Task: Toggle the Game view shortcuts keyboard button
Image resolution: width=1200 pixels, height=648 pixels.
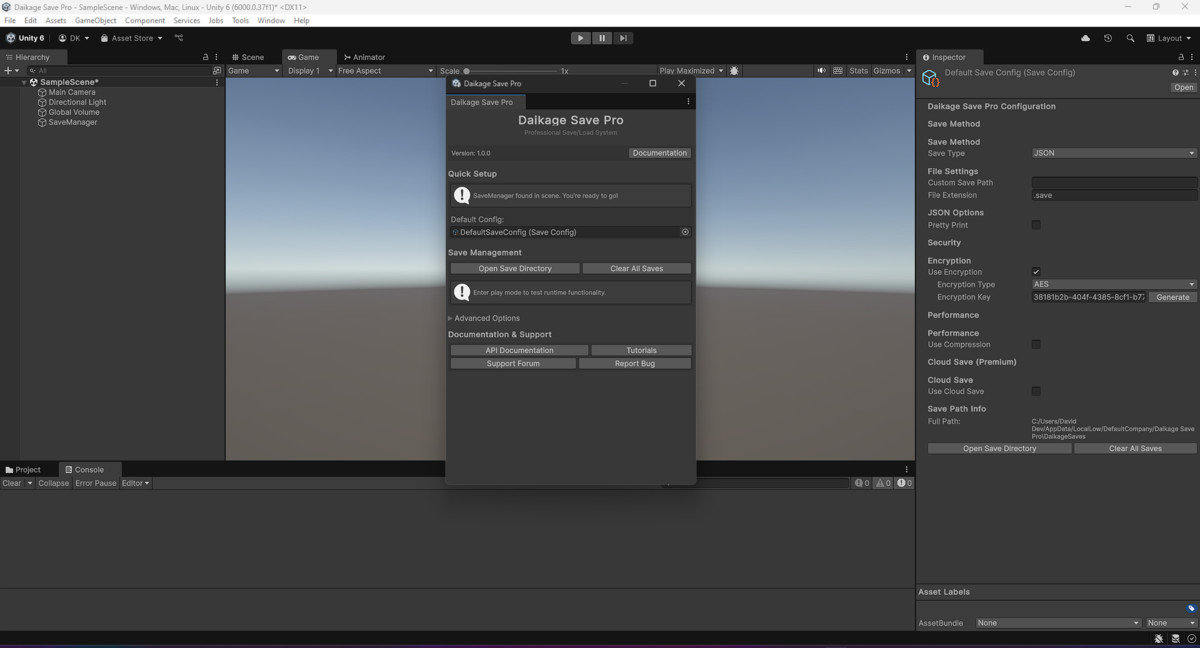Action: [838, 71]
